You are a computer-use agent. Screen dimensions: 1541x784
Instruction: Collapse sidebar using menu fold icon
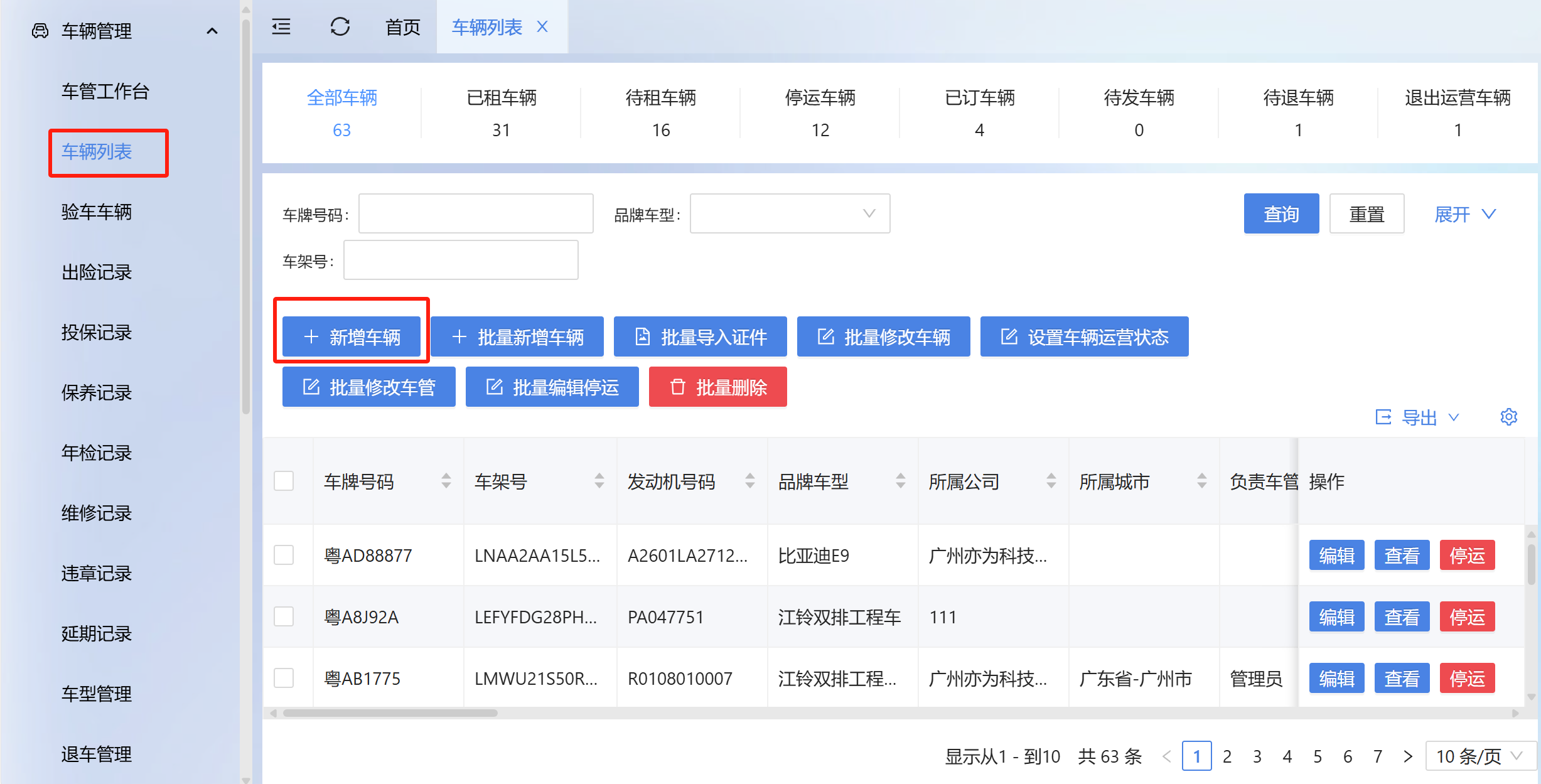point(281,27)
